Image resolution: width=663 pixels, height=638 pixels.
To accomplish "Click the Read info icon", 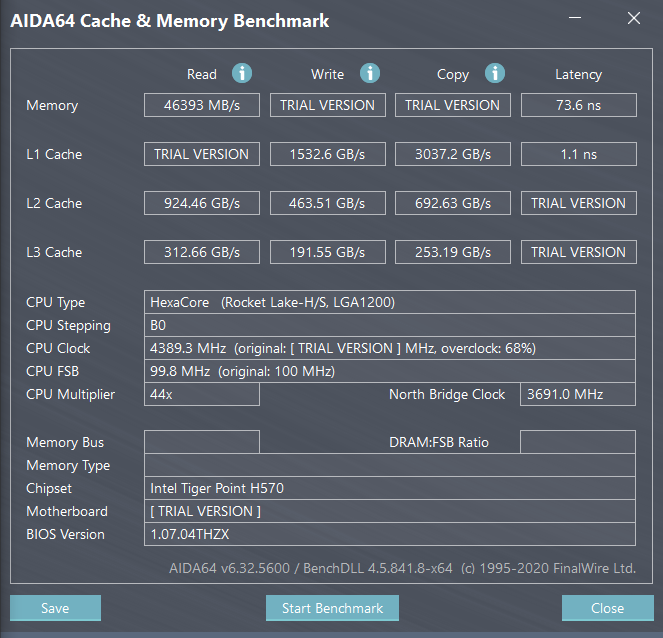I will click(x=242, y=73).
